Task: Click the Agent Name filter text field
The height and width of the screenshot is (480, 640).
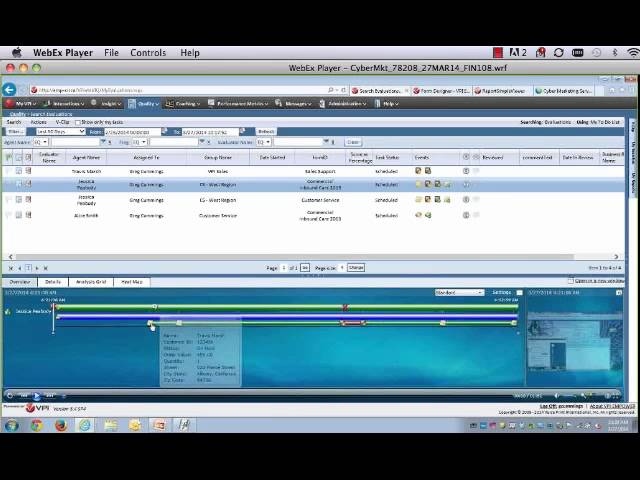Action: pos(75,142)
